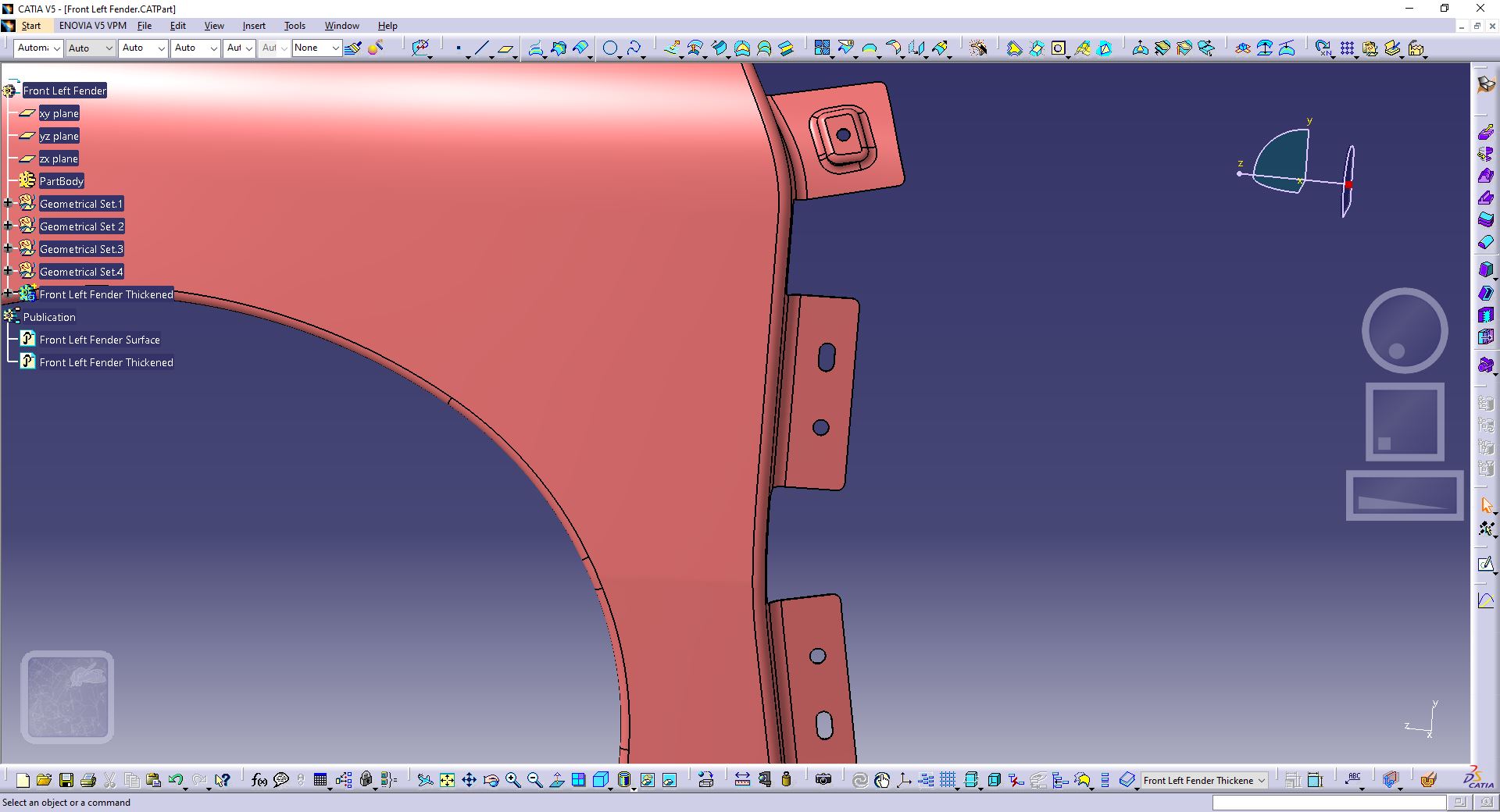Toggle the Work on Support grid icon
Image resolution: width=1500 pixels, height=812 pixels.
(948, 780)
